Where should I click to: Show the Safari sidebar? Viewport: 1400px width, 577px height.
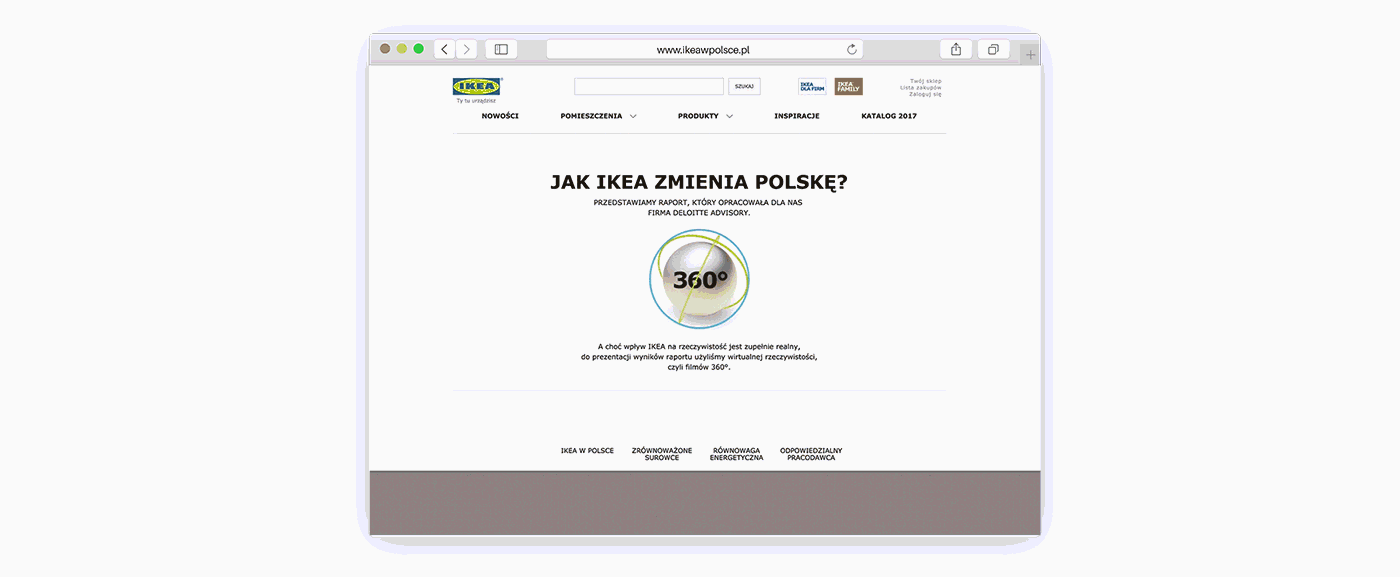pyautogui.click(x=501, y=49)
